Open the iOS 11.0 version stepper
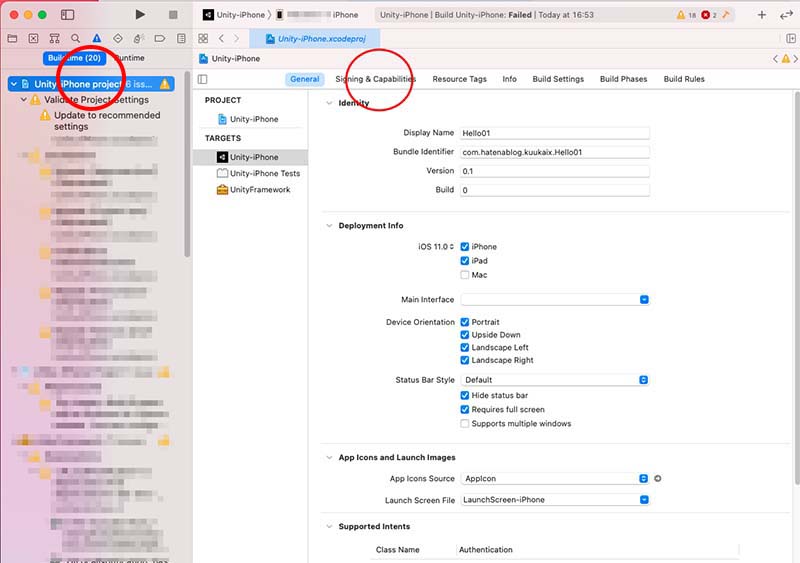 pos(436,247)
